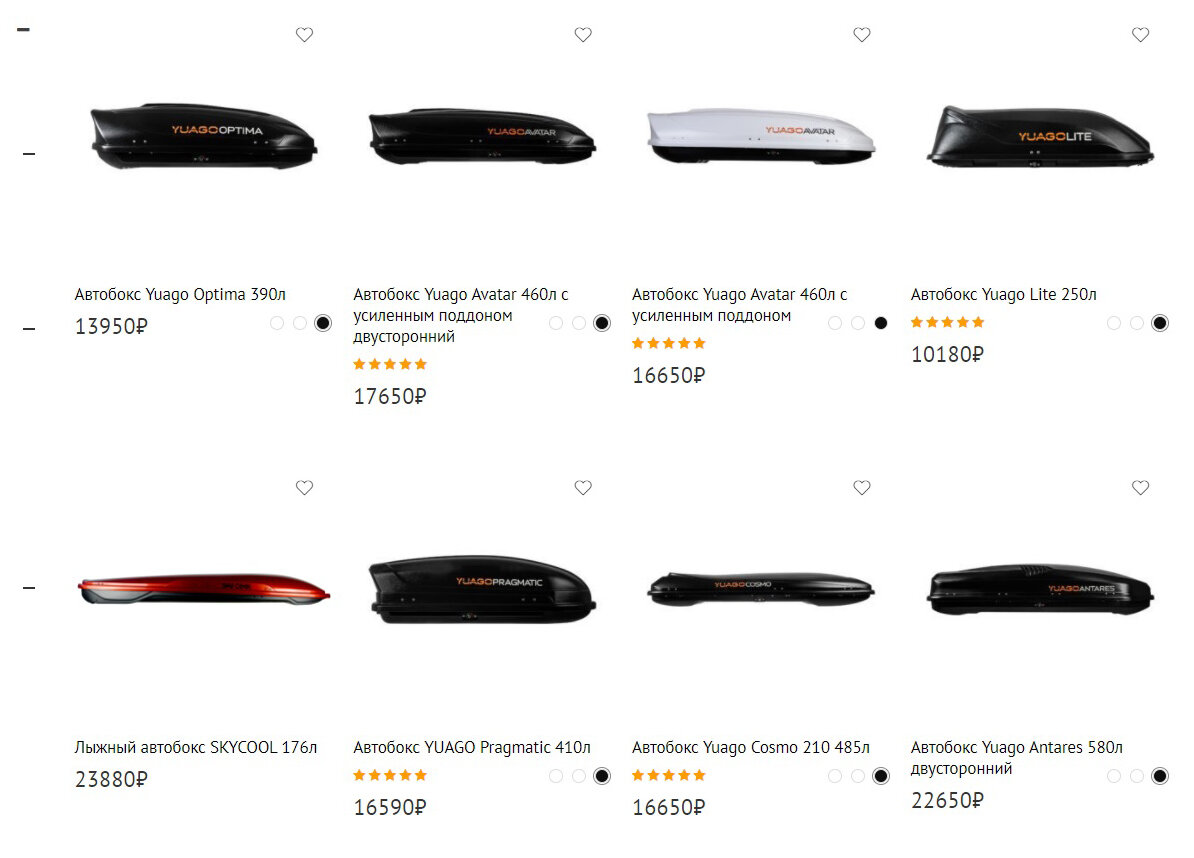View five-star rating of Yuago Lite 250л
Image resolution: width=1194 pixels, height=858 pixels.
pyautogui.click(x=947, y=322)
